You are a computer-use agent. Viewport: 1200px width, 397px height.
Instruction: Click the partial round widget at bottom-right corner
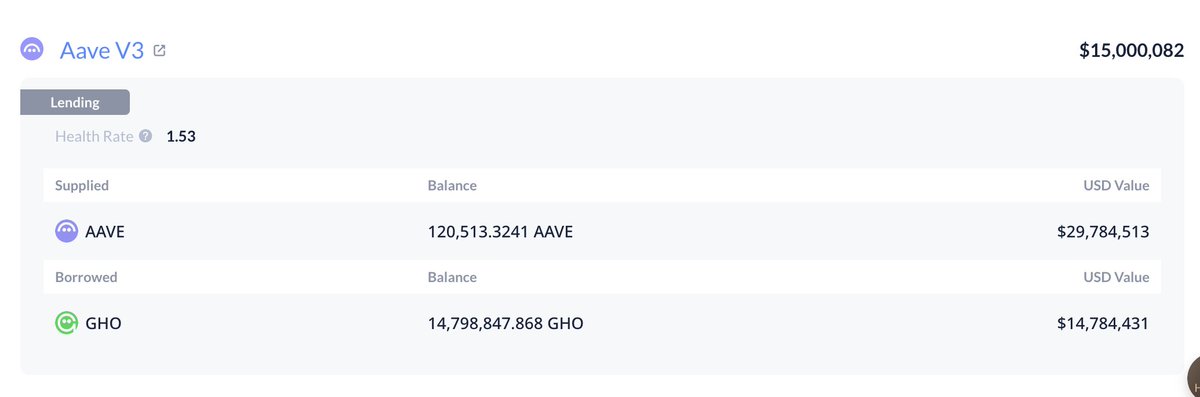[1192, 379]
